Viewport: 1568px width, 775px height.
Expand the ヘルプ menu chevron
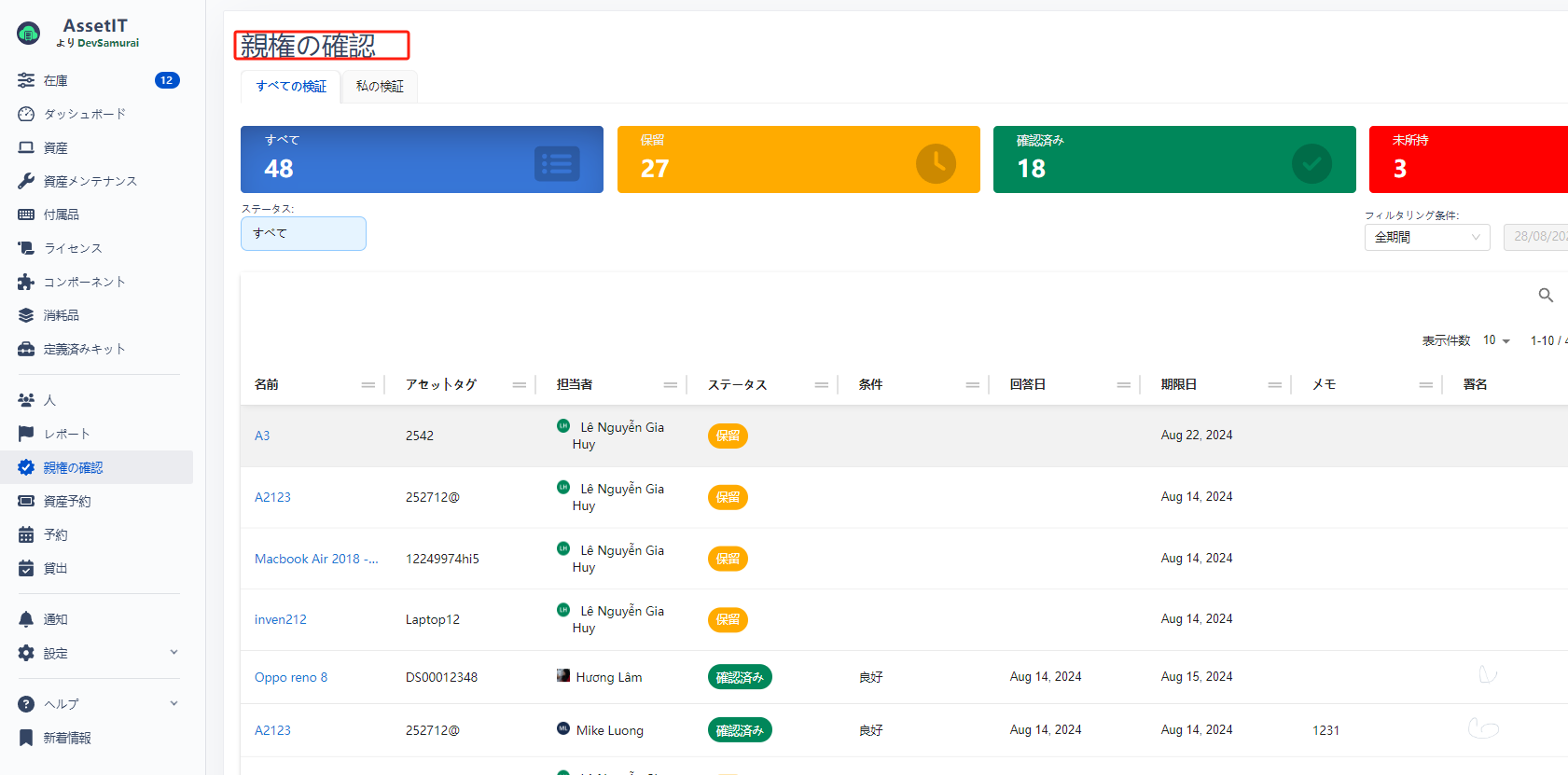173,704
